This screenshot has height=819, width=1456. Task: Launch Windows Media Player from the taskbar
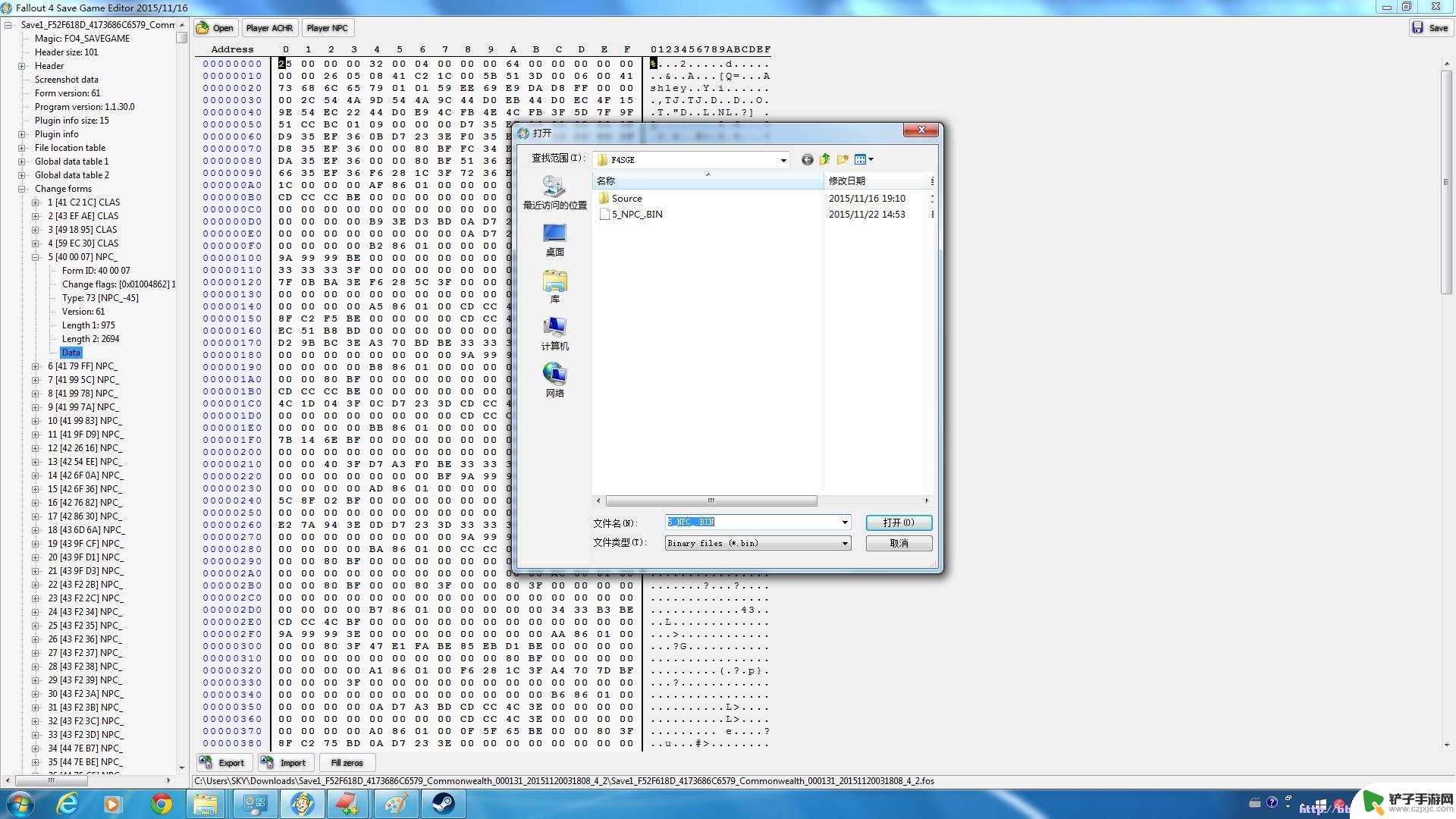[113, 804]
